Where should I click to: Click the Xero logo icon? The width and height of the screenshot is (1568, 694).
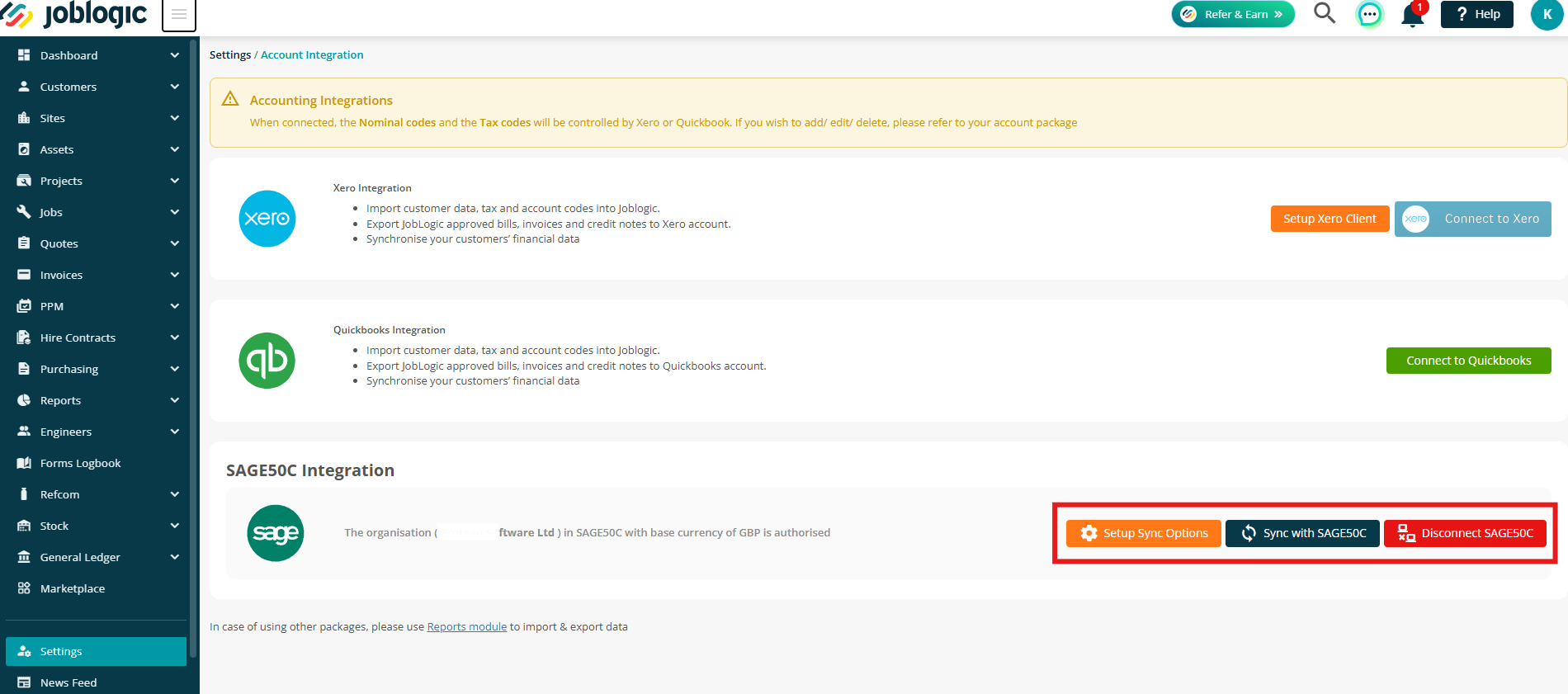[x=267, y=219]
